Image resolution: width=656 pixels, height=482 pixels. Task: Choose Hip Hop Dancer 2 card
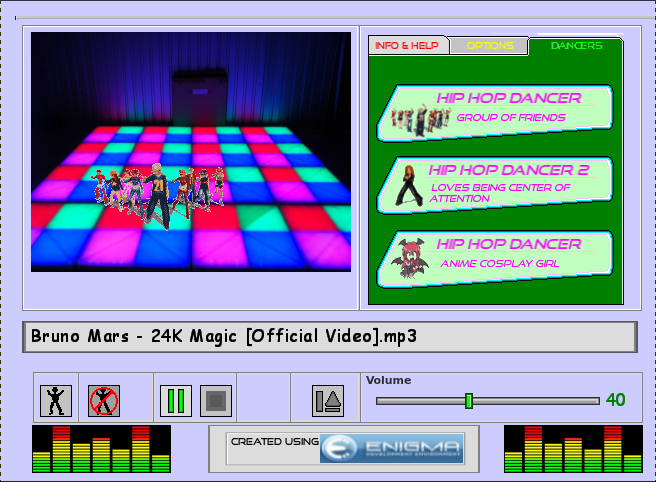click(495, 185)
